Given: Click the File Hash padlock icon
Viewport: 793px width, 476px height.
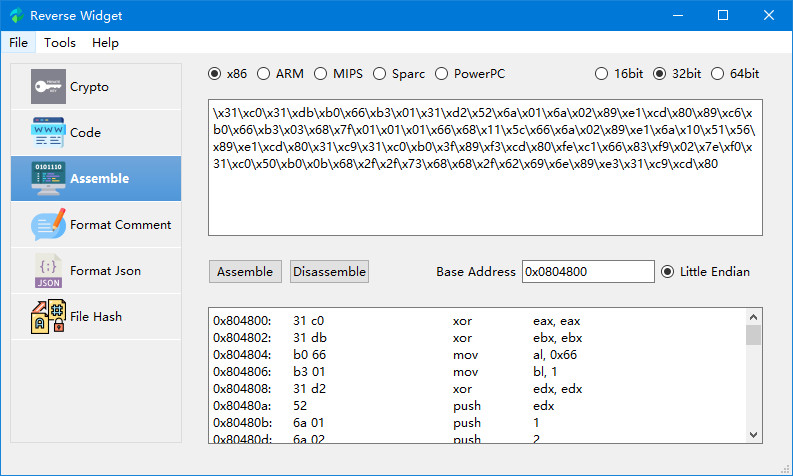Looking at the screenshot, I should click(x=48, y=316).
